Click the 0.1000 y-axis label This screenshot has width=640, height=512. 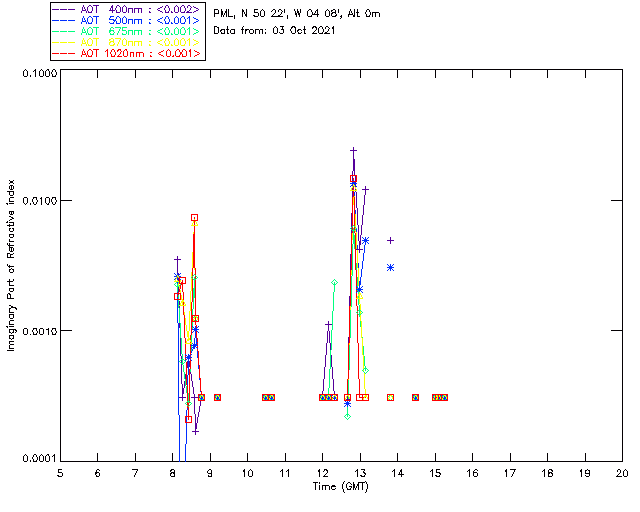coord(40,73)
